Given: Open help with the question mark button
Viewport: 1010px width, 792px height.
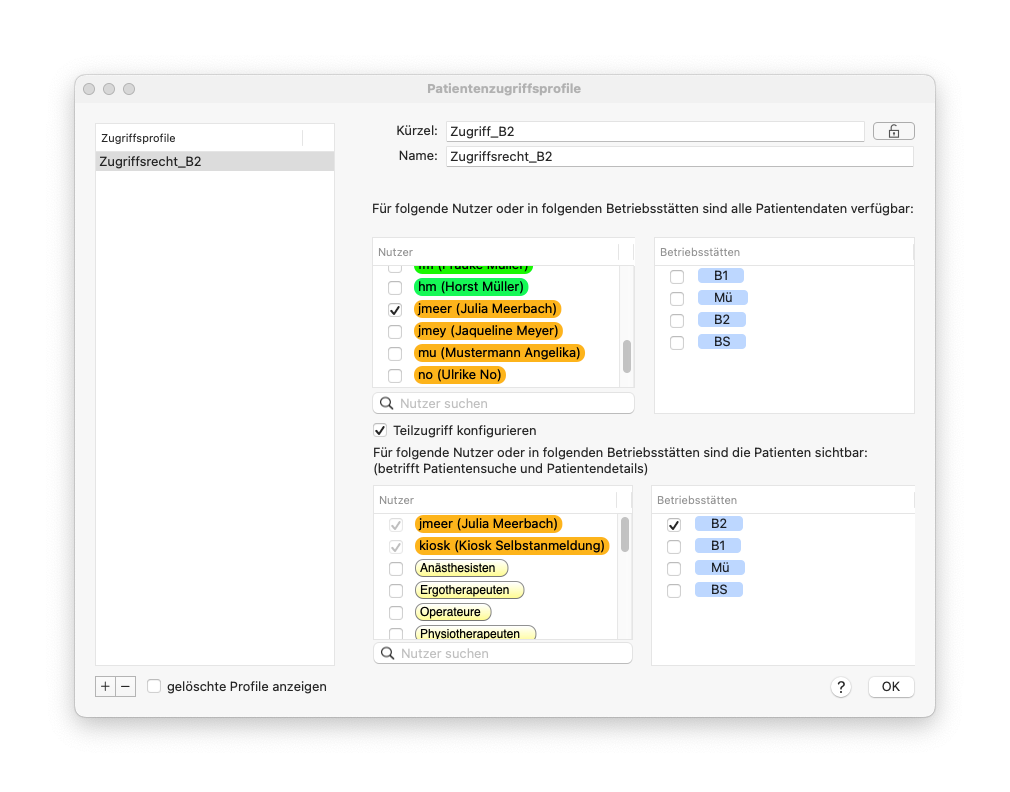Looking at the screenshot, I should (x=841, y=687).
